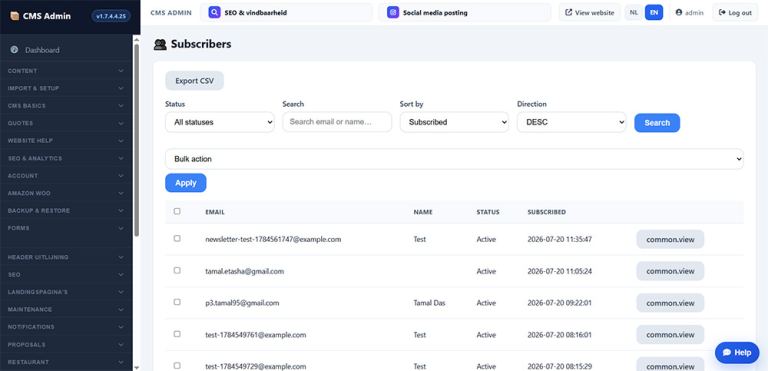
Task: Click the STATUS column header
Action: point(488,212)
